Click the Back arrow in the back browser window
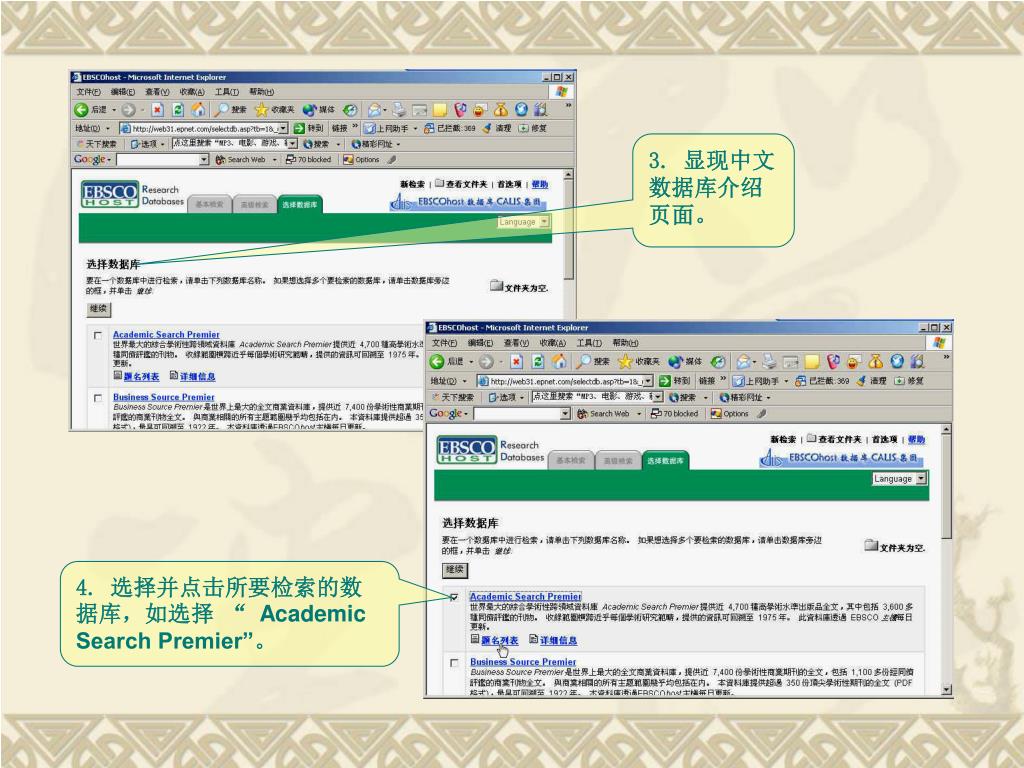1024x768 pixels. coord(81,110)
